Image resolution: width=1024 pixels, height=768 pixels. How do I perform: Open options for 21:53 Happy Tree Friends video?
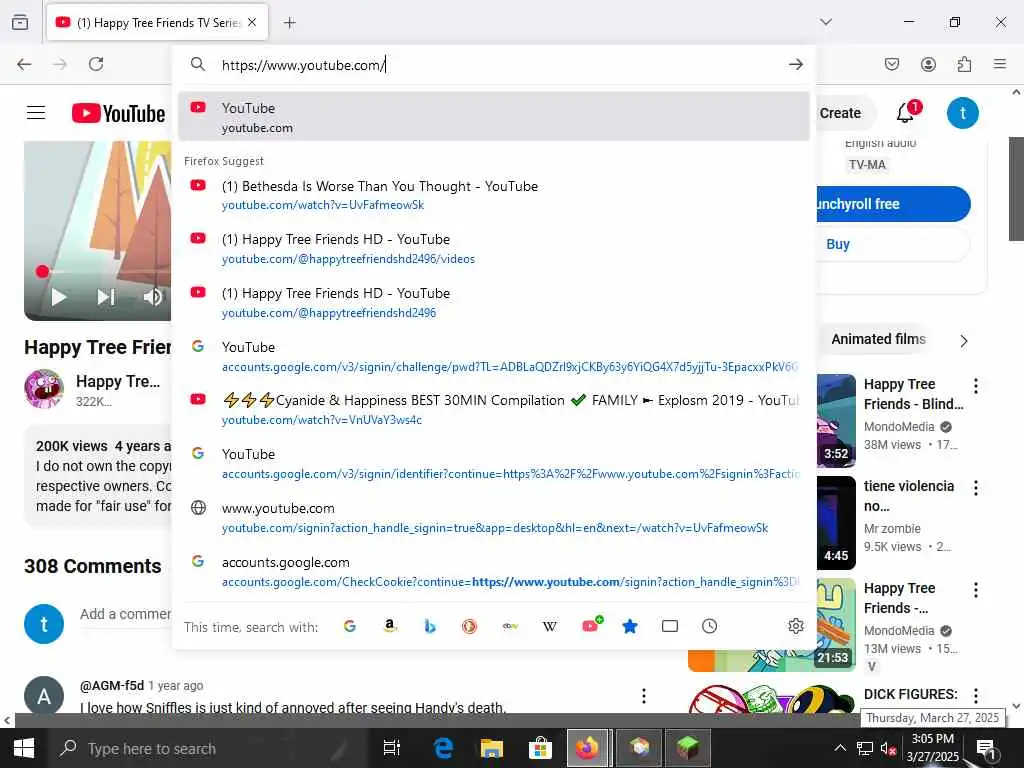(976, 590)
